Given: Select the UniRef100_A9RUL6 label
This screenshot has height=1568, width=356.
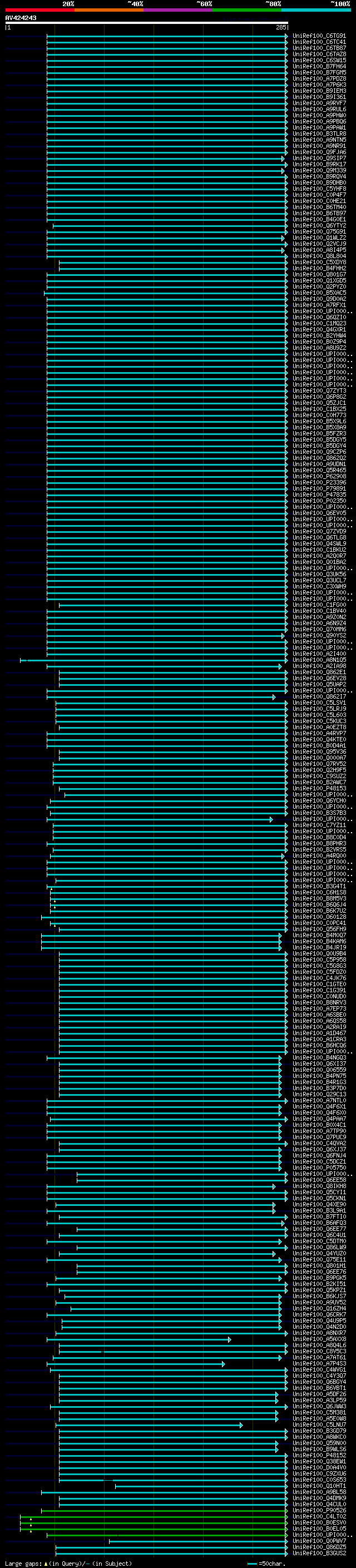Looking at the screenshot, I should pos(319,109).
